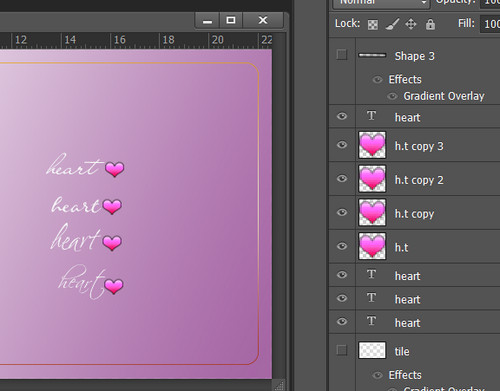Show the hidden Shape 3 layer

342,54
